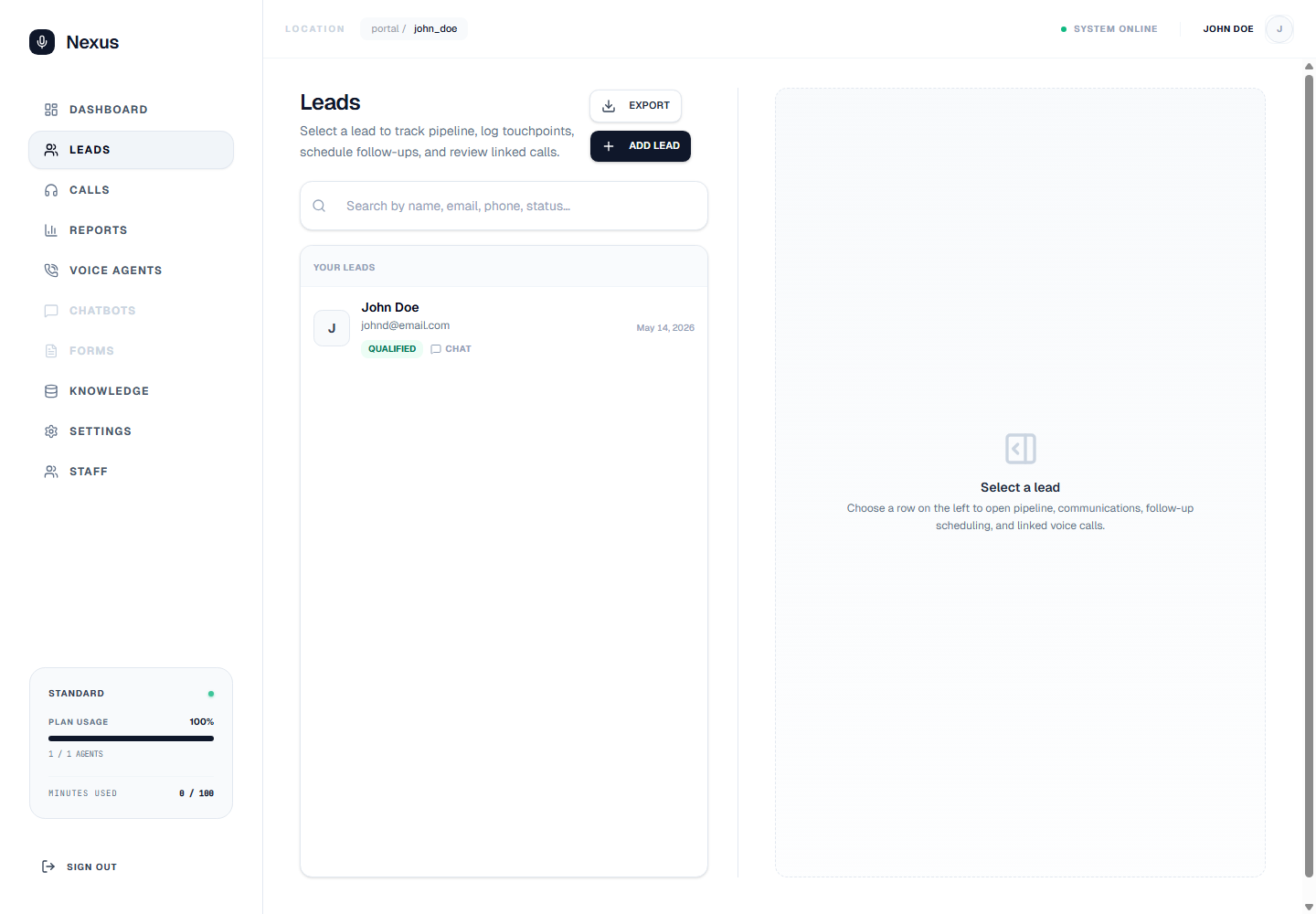Navigate to Voice Agents

pos(131,271)
